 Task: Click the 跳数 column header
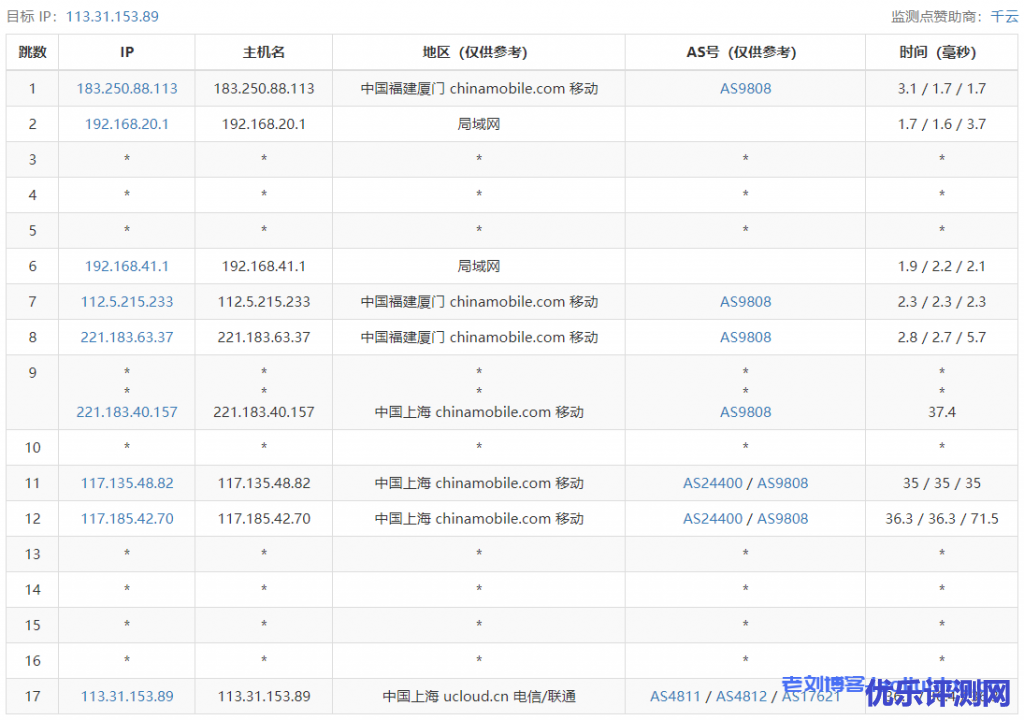tap(32, 52)
